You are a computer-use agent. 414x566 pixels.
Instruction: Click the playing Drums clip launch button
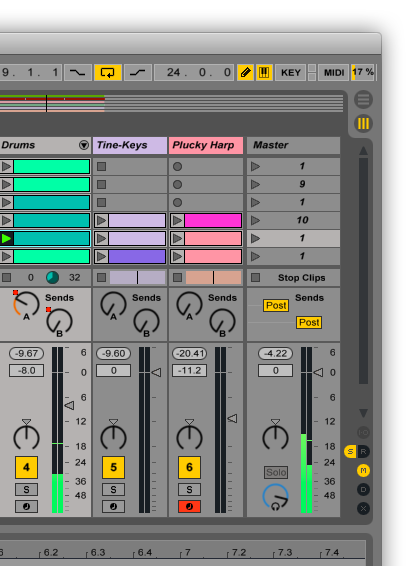coord(6,238)
